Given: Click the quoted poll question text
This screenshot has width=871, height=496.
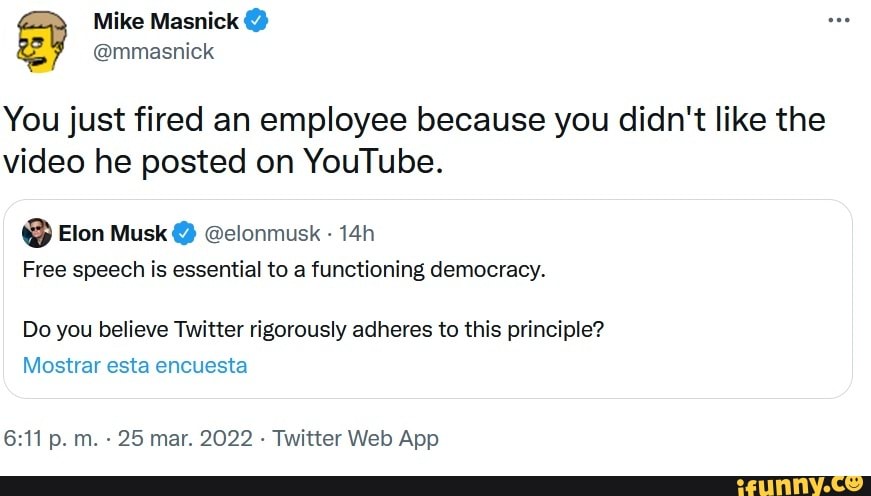Looking at the screenshot, I should pyautogui.click(x=313, y=329).
